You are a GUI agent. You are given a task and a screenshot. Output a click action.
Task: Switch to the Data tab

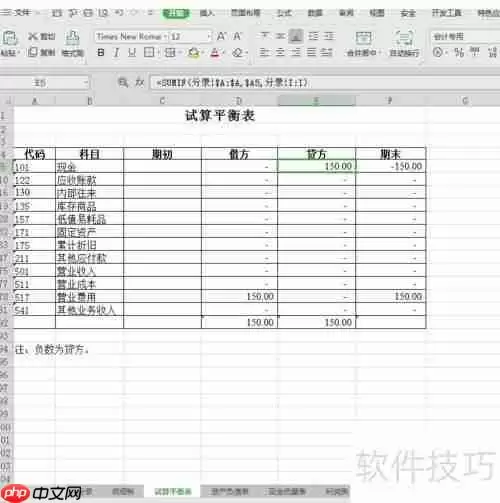(x=315, y=13)
